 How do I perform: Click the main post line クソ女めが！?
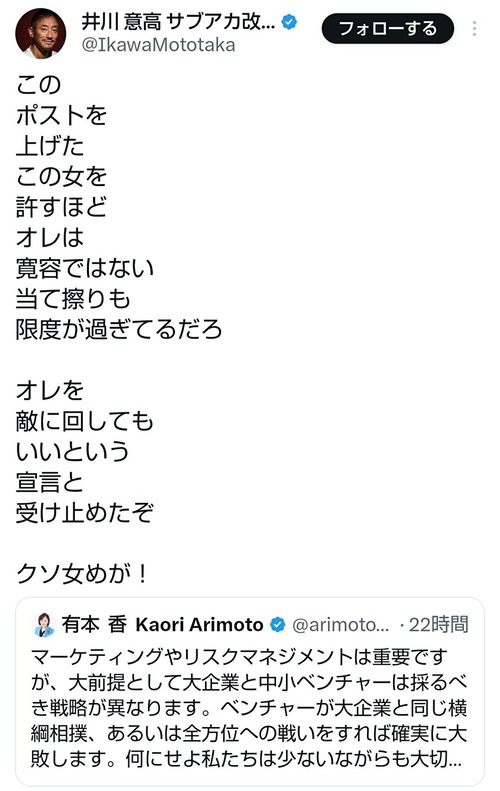pos(82,574)
